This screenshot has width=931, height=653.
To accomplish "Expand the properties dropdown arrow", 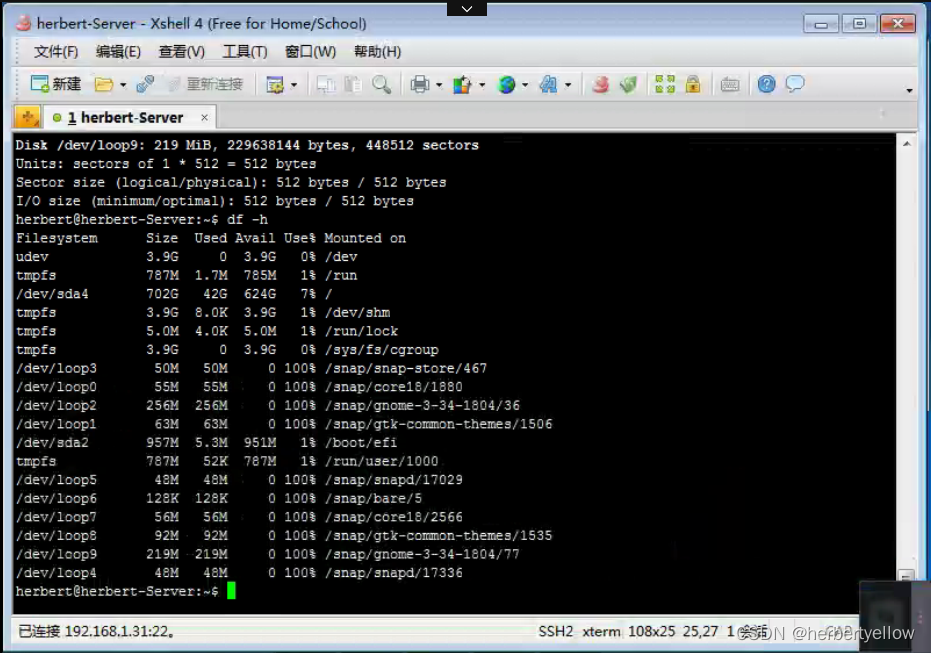I will tap(294, 85).
